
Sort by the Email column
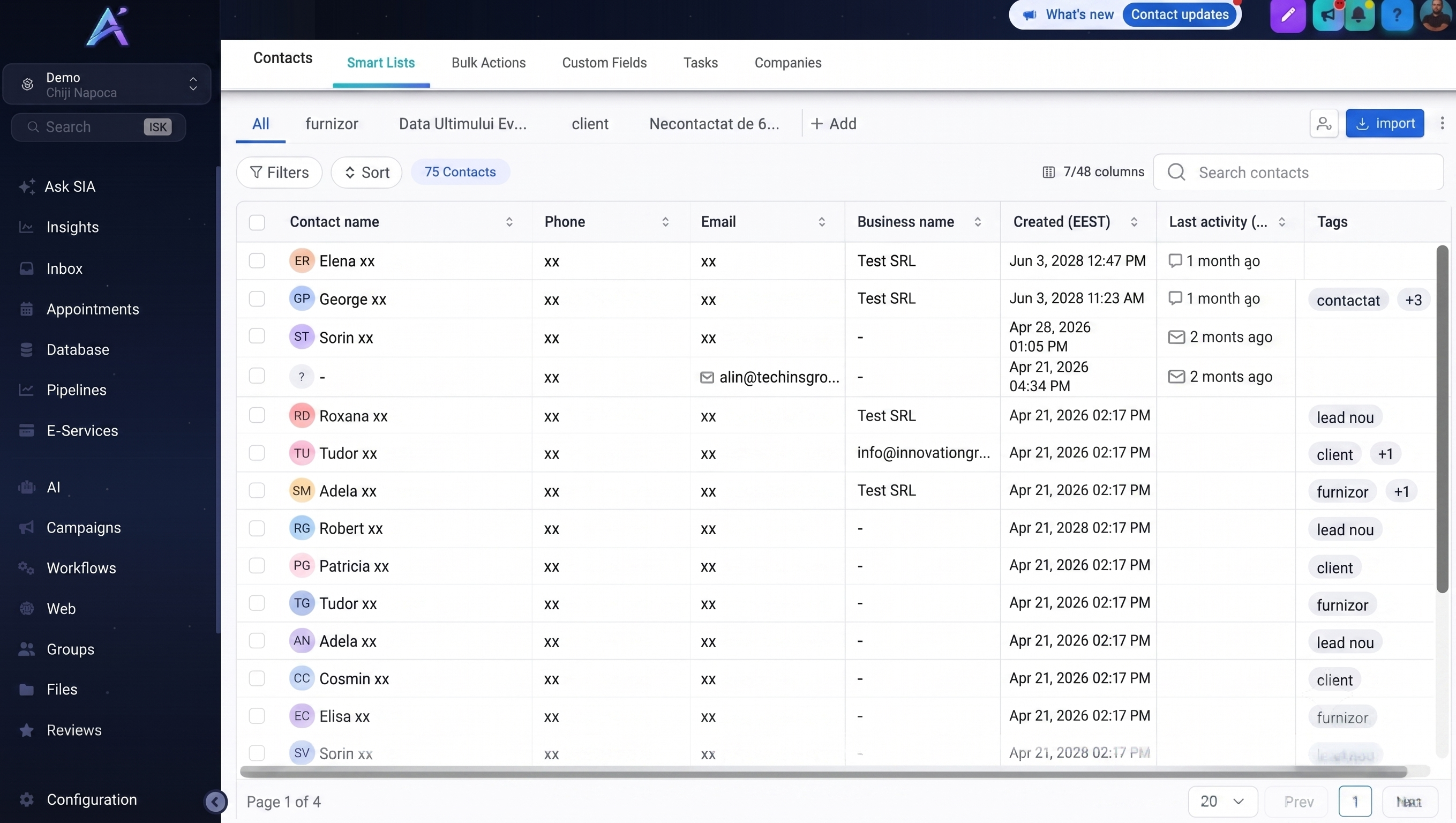(x=822, y=222)
